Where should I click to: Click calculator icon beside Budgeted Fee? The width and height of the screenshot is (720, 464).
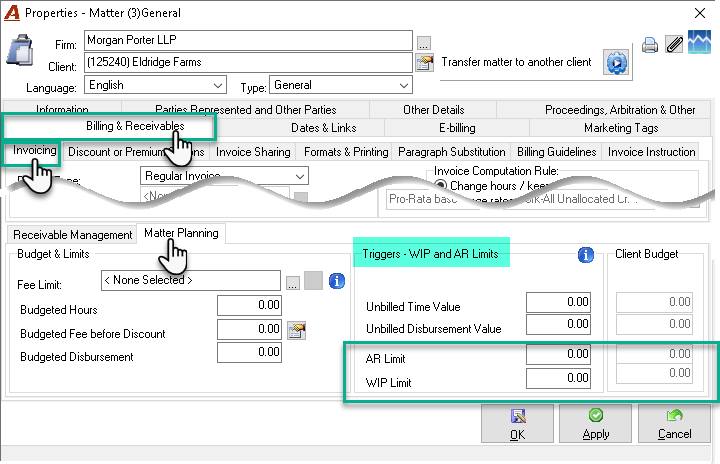click(297, 330)
